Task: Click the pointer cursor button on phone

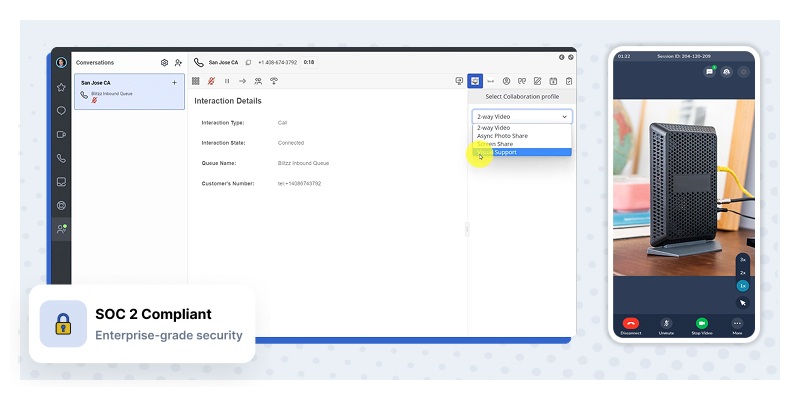Action: point(743,303)
